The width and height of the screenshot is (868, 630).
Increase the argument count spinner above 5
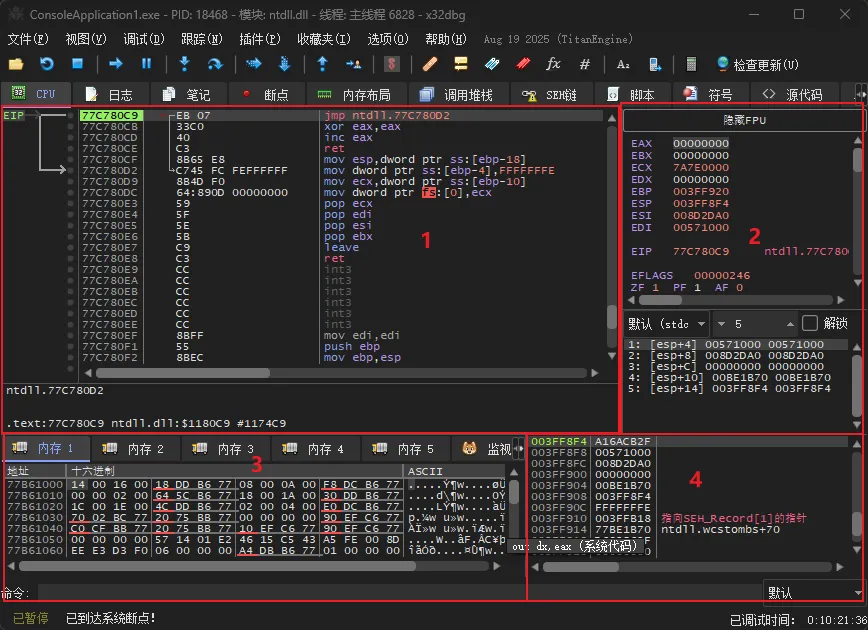(x=790, y=323)
